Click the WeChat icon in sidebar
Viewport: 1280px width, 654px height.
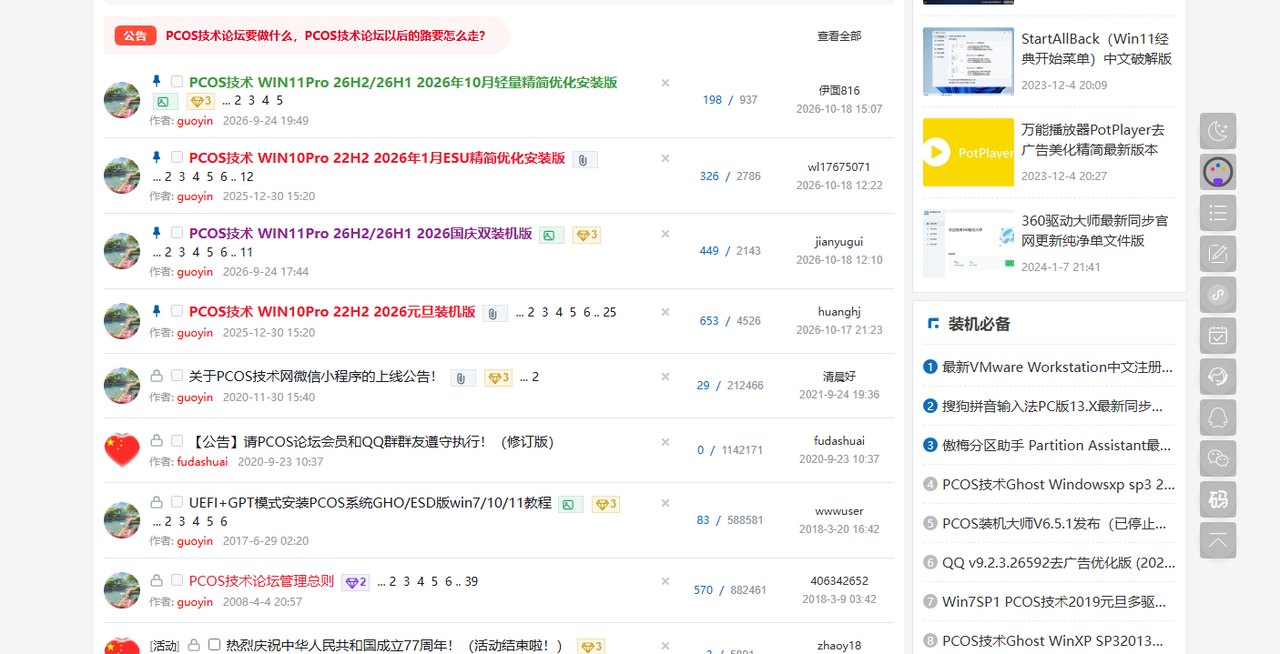1218,459
